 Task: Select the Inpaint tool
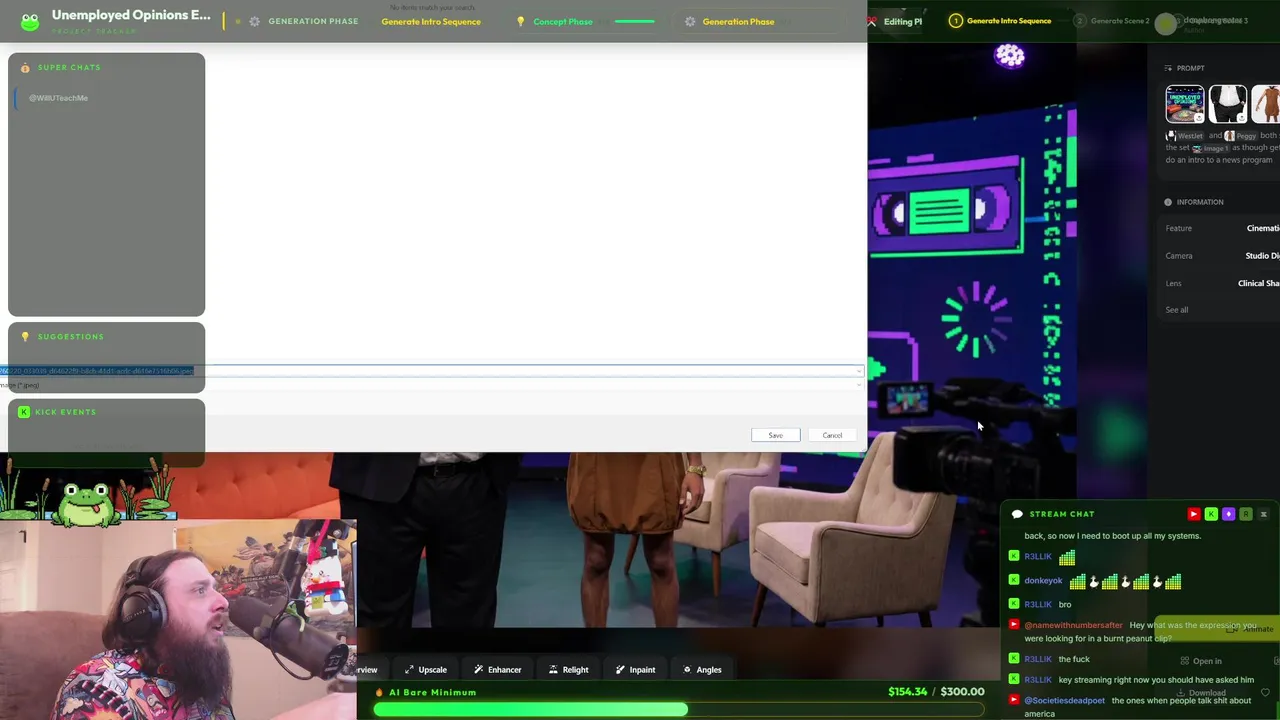click(x=635, y=670)
